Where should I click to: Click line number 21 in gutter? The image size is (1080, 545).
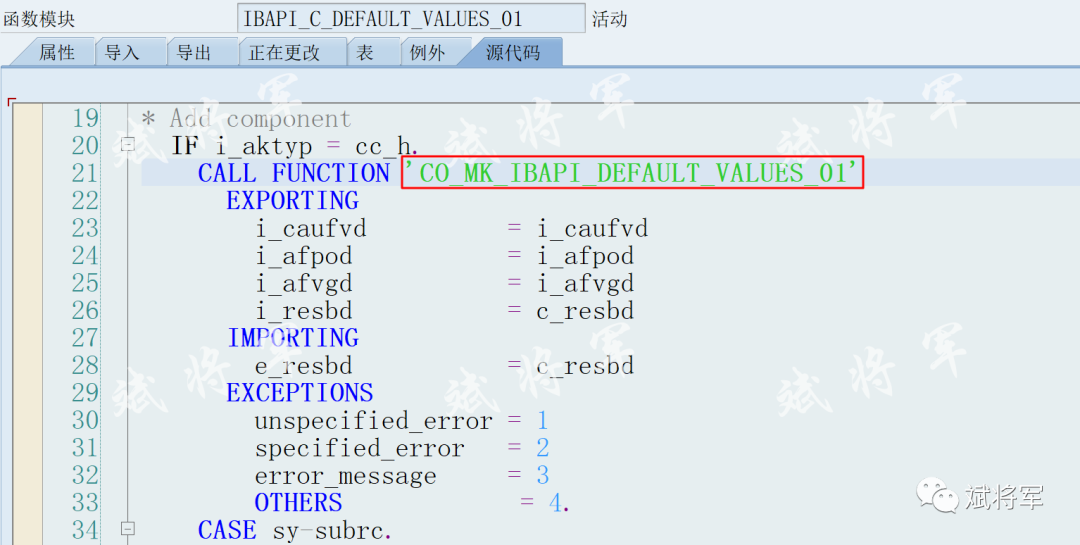pyautogui.click(x=85, y=173)
